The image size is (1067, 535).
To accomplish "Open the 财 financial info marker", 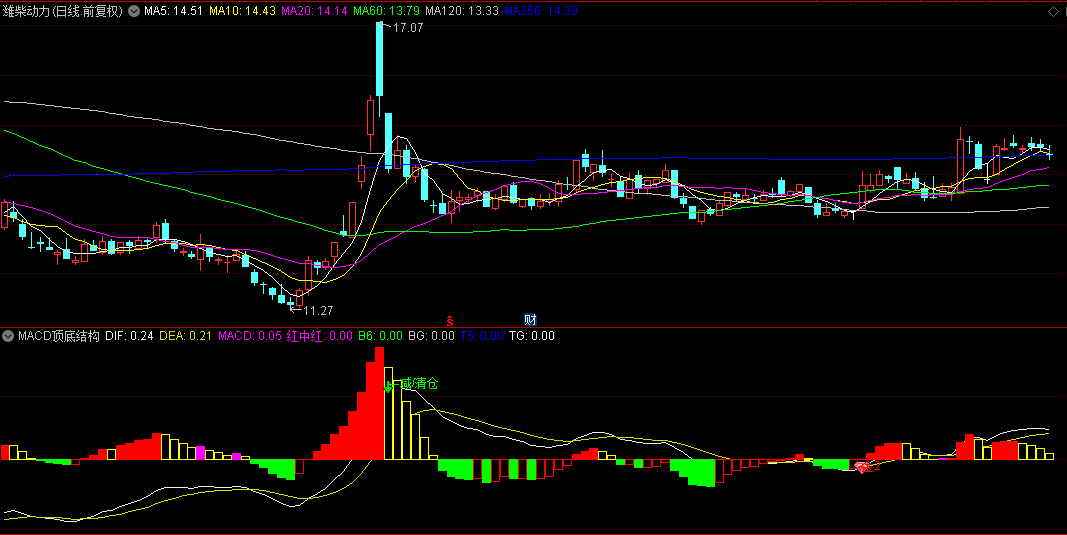I will click(530, 319).
